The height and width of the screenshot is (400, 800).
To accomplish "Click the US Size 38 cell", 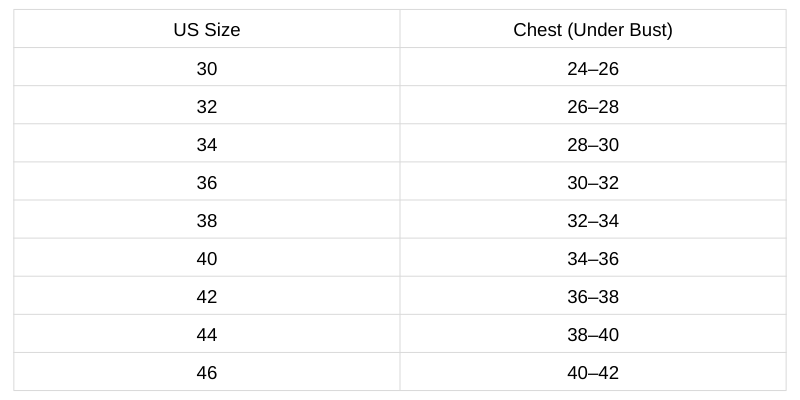I will (x=207, y=221).
